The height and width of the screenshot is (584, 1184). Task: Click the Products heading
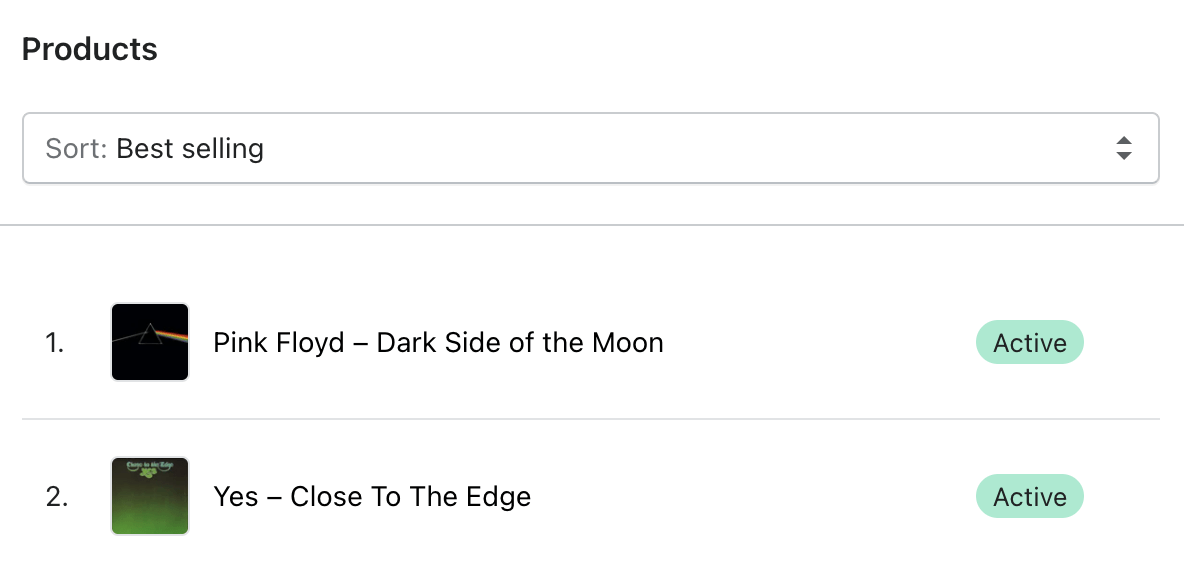90,49
